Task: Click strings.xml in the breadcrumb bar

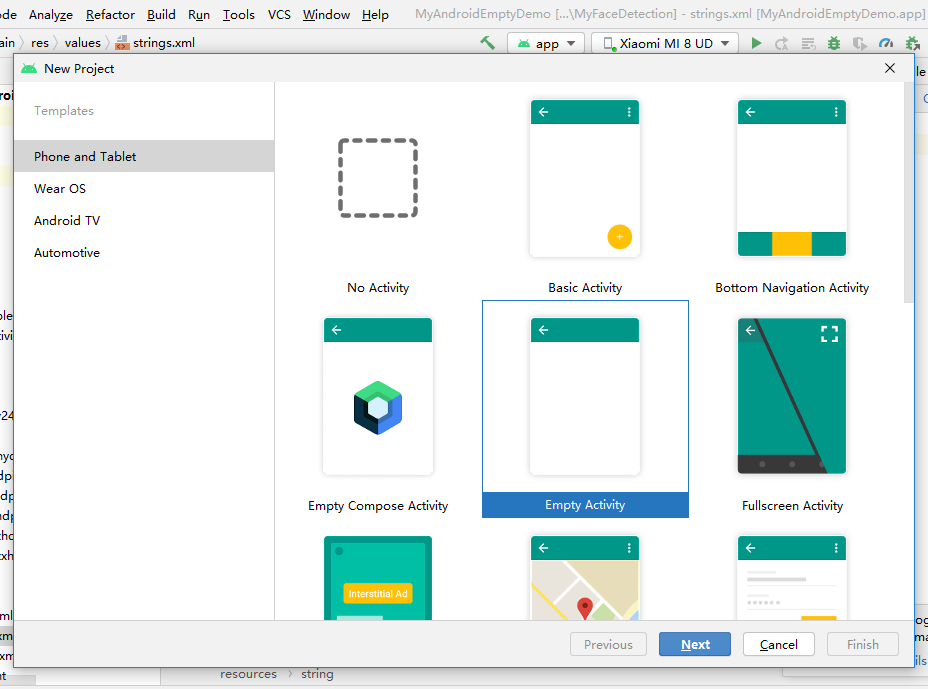Action: [156, 43]
